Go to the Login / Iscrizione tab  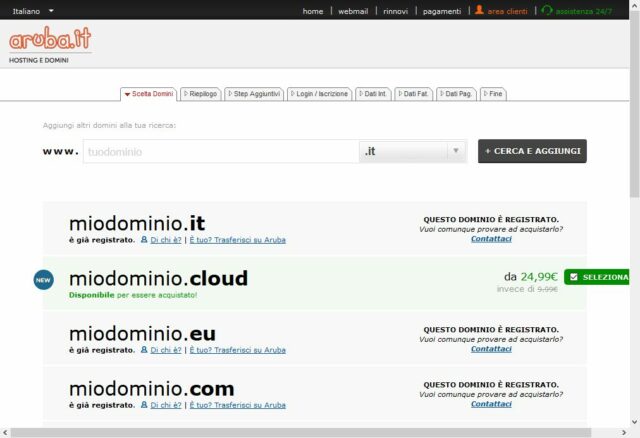(319, 94)
